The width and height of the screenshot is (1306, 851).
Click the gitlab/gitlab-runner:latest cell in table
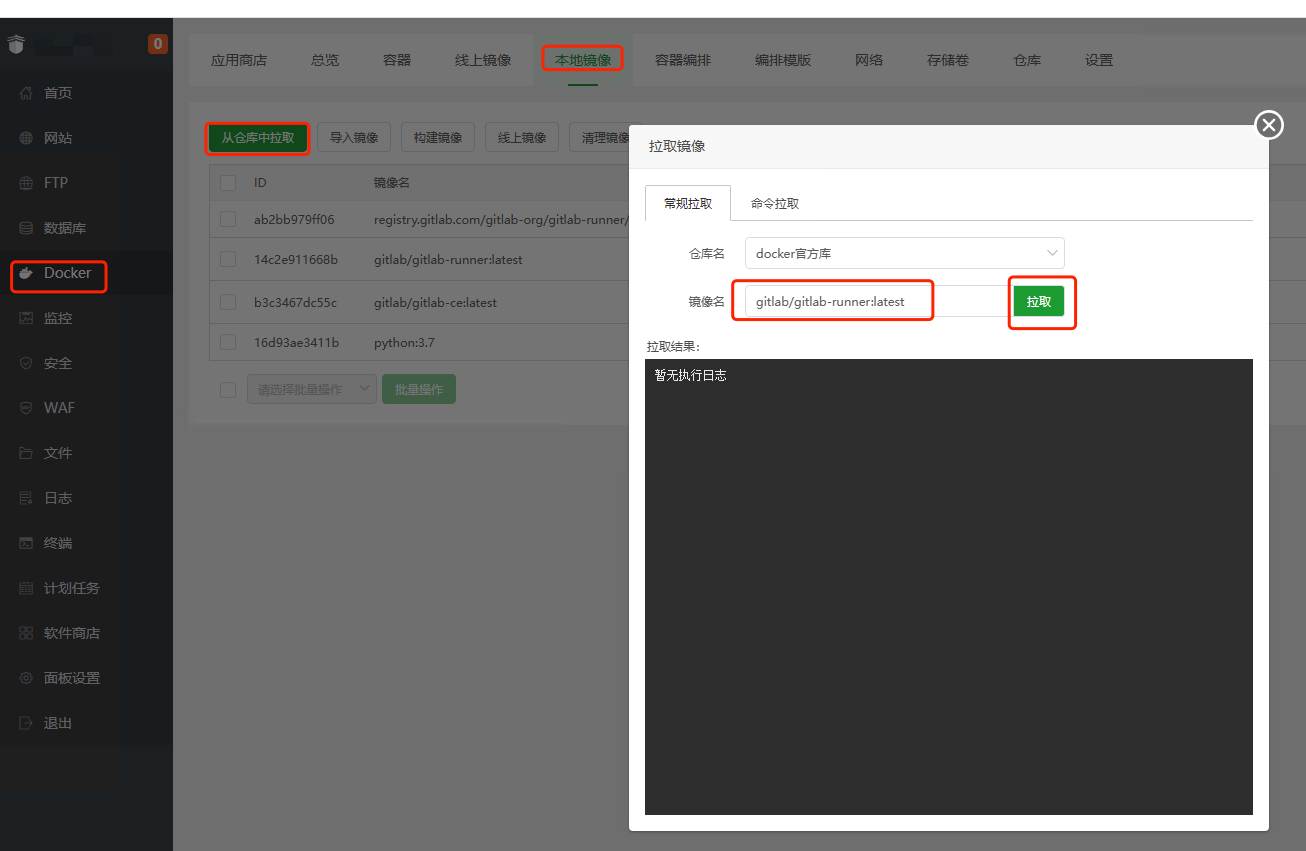coord(448,260)
